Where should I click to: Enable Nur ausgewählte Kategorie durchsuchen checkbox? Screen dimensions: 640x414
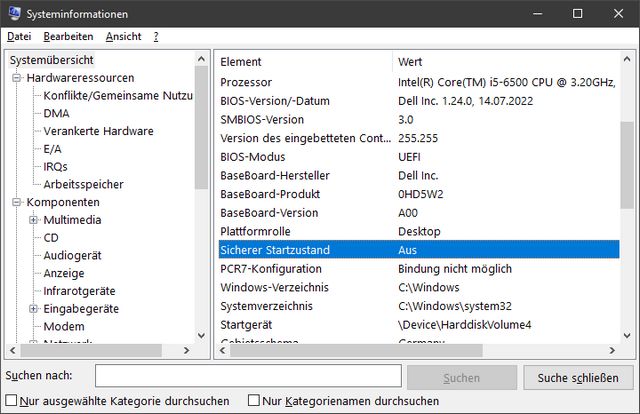pos(10,401)
